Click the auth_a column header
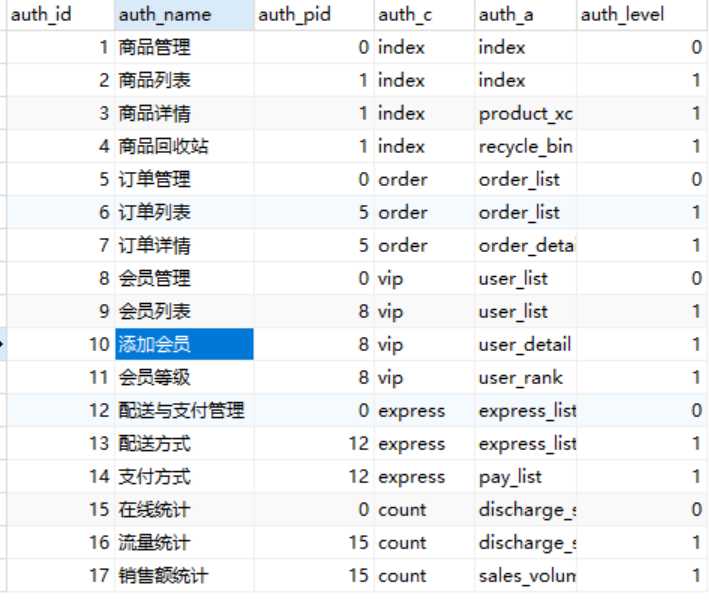The width and height of the screenshot is (709, 612). pyautogui.click(x=525, y=15)
